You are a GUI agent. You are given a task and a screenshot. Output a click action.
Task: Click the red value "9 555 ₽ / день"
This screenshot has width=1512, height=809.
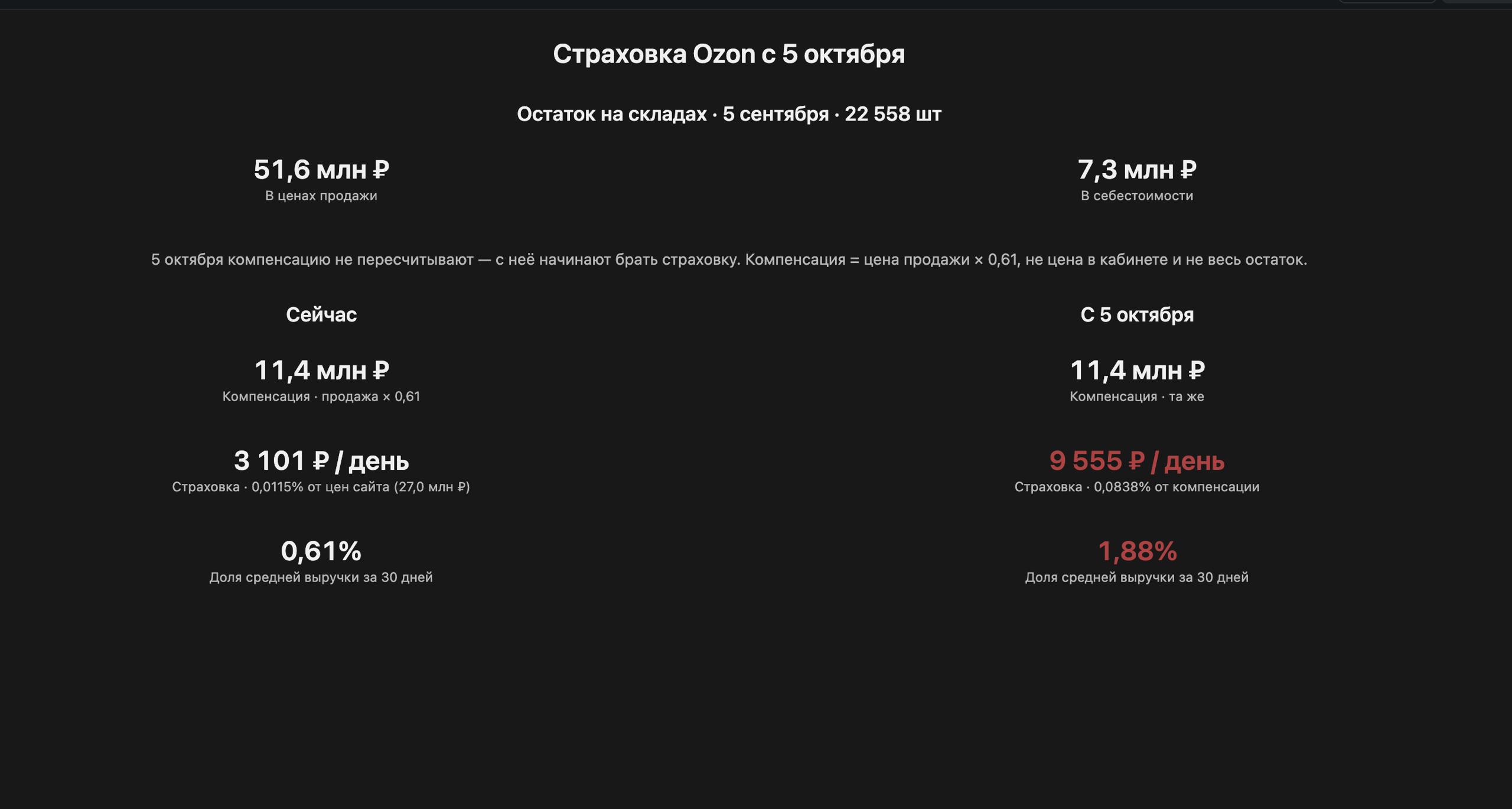(1137, 461)
